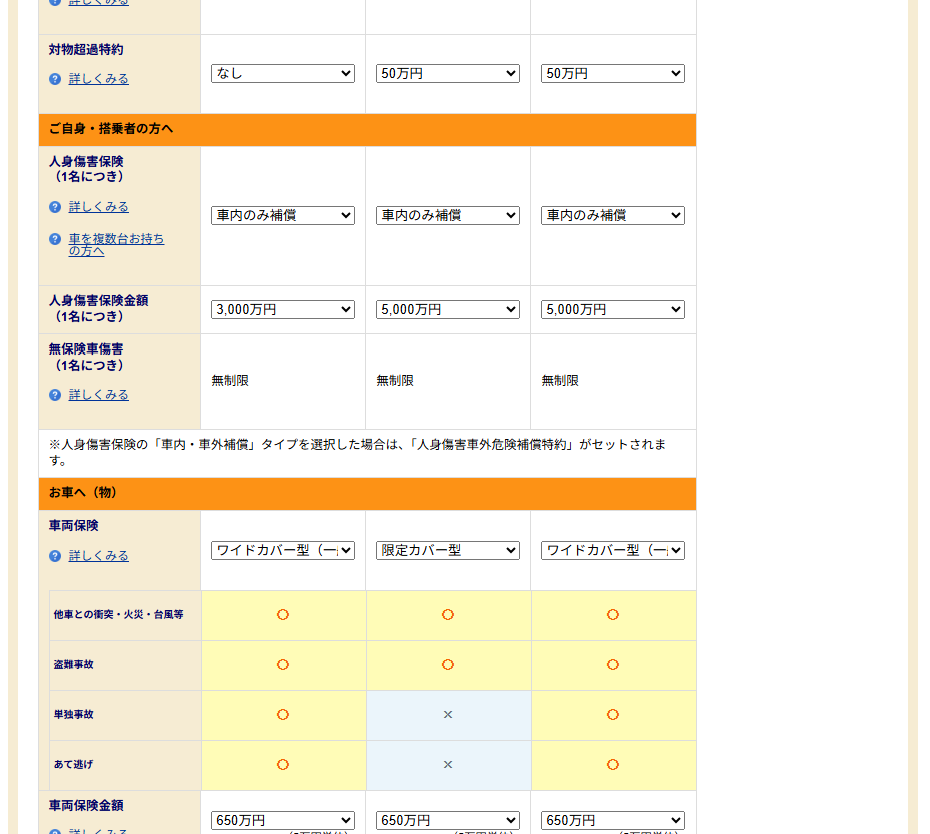Click the × mark in the 単独事故 row
This screenshot has height=834, width=930.
(448, 715)
